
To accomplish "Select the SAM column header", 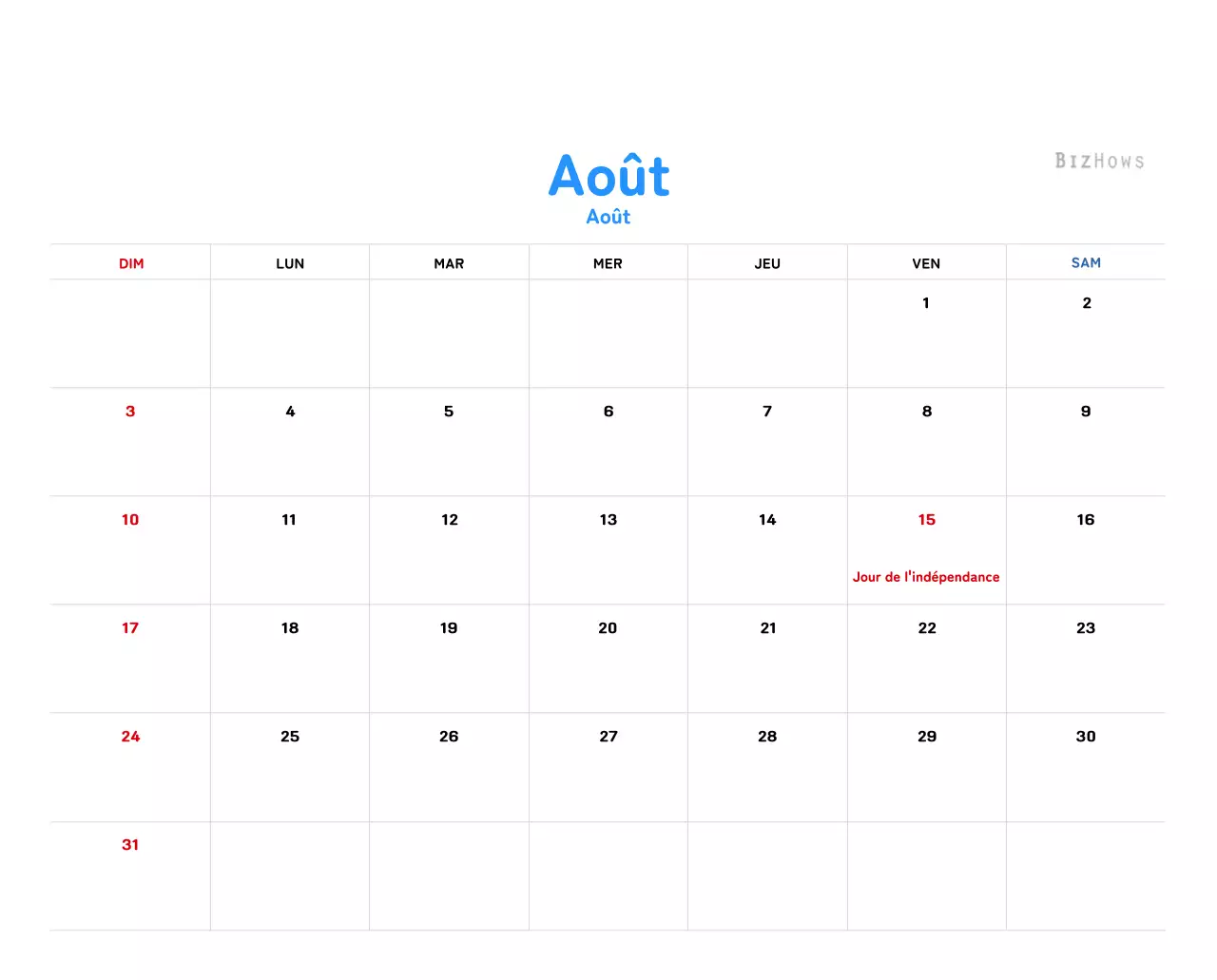I will (1086, 262).
